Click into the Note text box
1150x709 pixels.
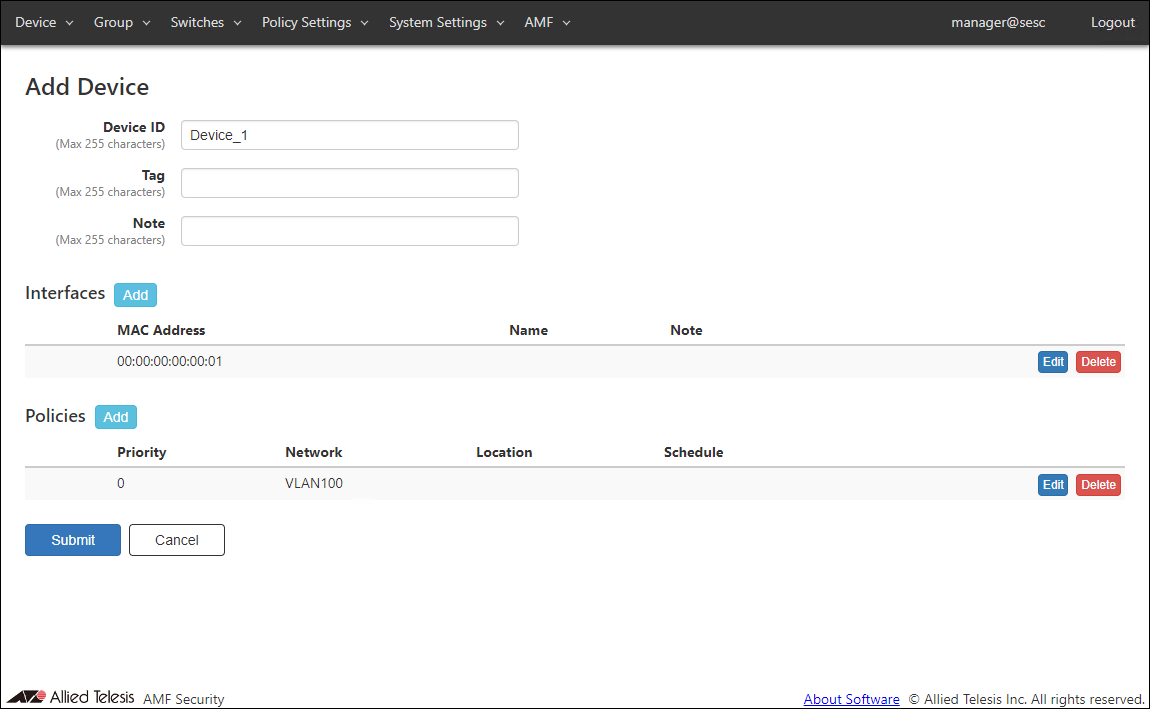349,231
